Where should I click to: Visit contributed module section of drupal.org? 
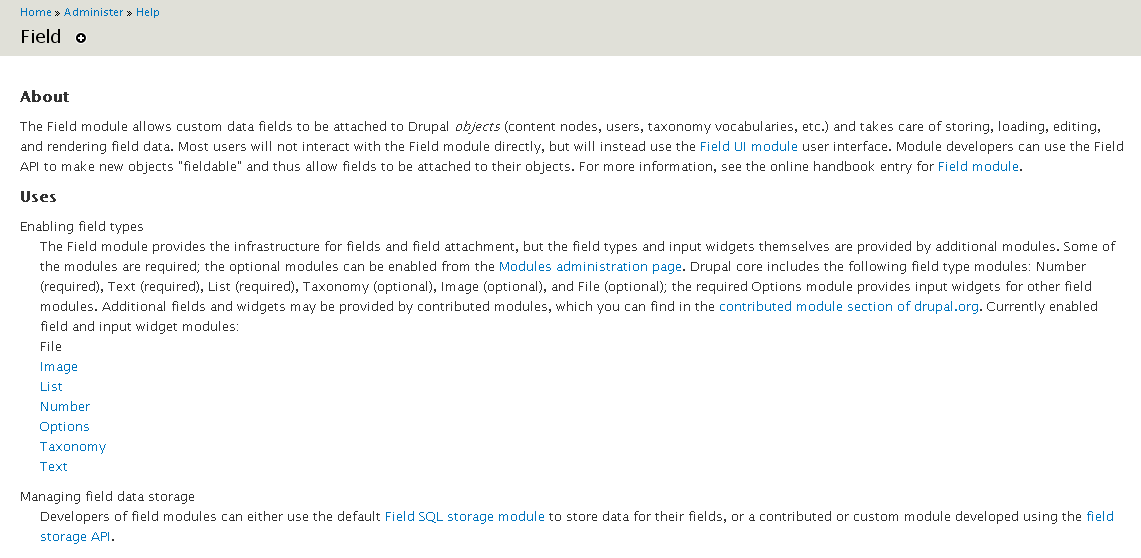(x=848, y=307)
